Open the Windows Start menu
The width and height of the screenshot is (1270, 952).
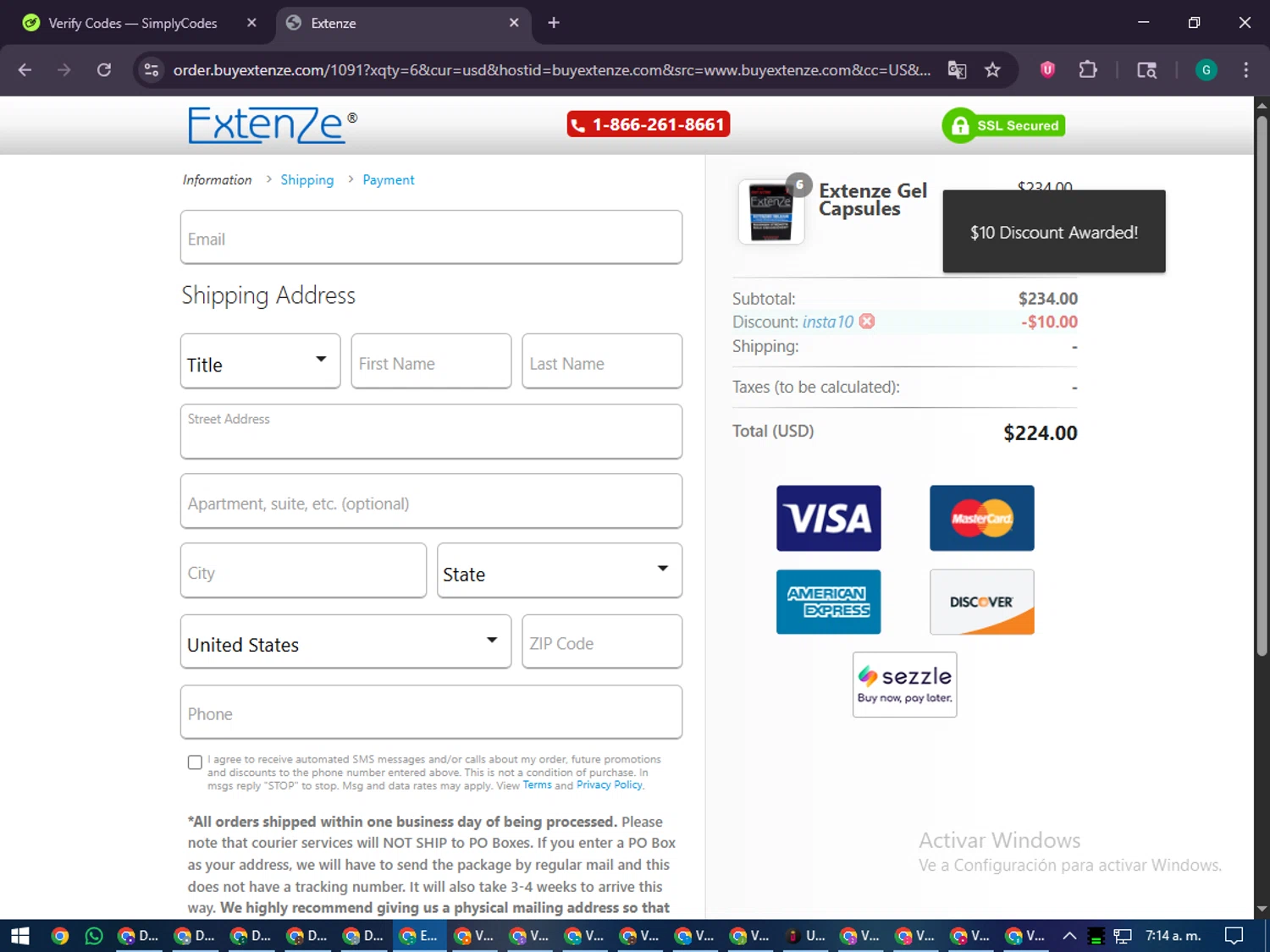(x=19, y=935)
